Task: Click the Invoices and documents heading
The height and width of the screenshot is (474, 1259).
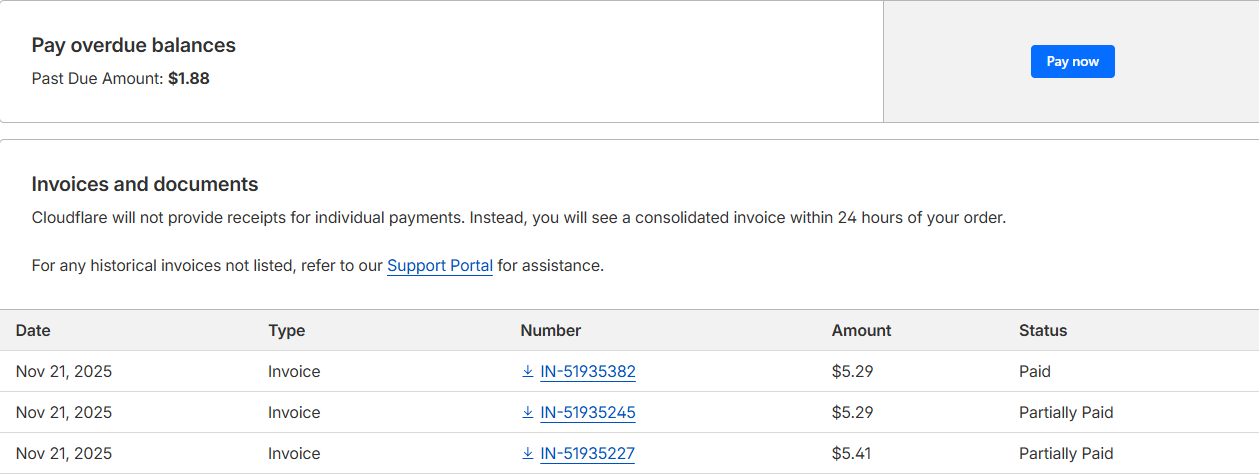Action: click(145, 184)
